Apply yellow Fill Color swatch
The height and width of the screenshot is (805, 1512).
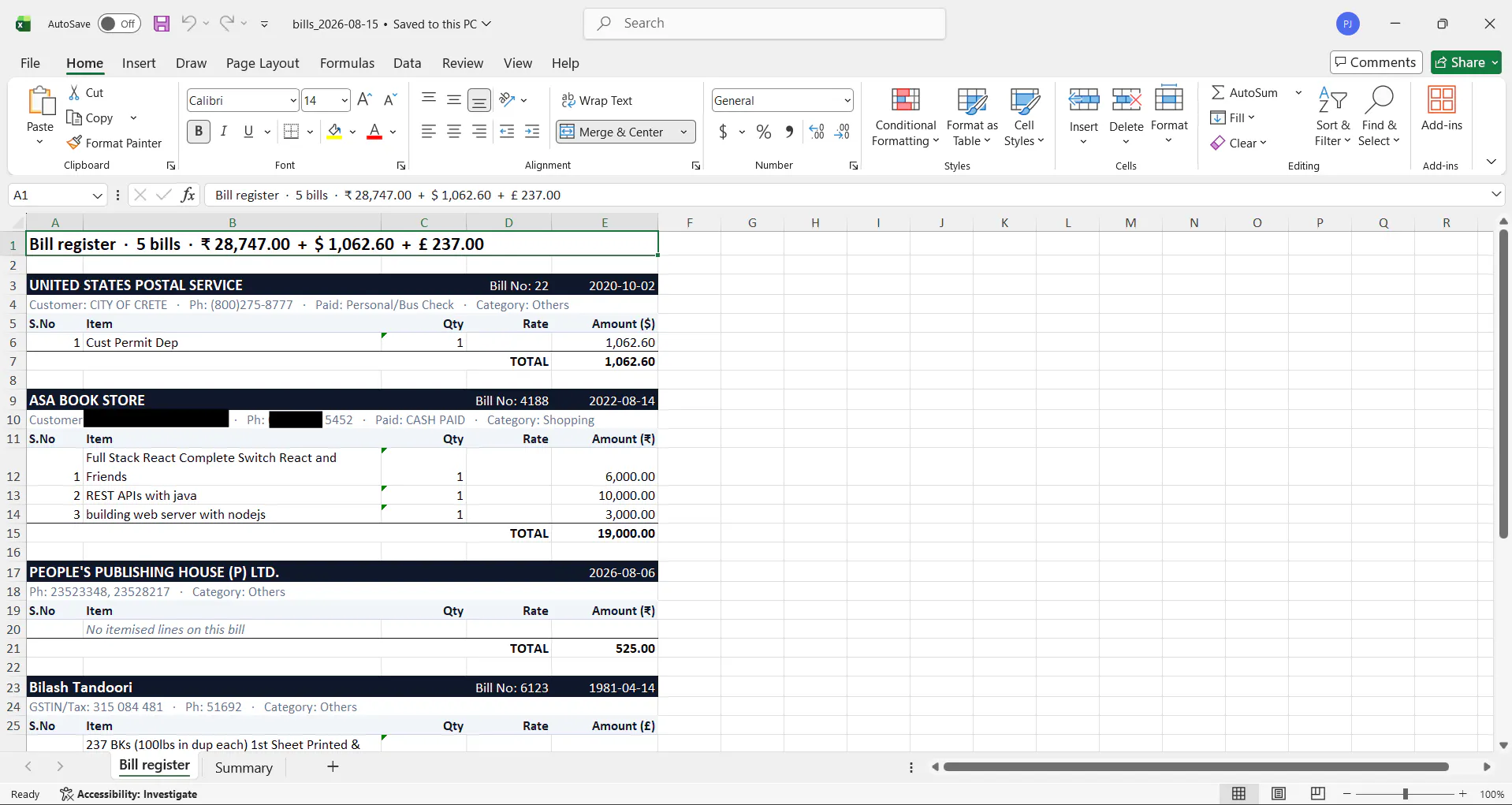335,132
